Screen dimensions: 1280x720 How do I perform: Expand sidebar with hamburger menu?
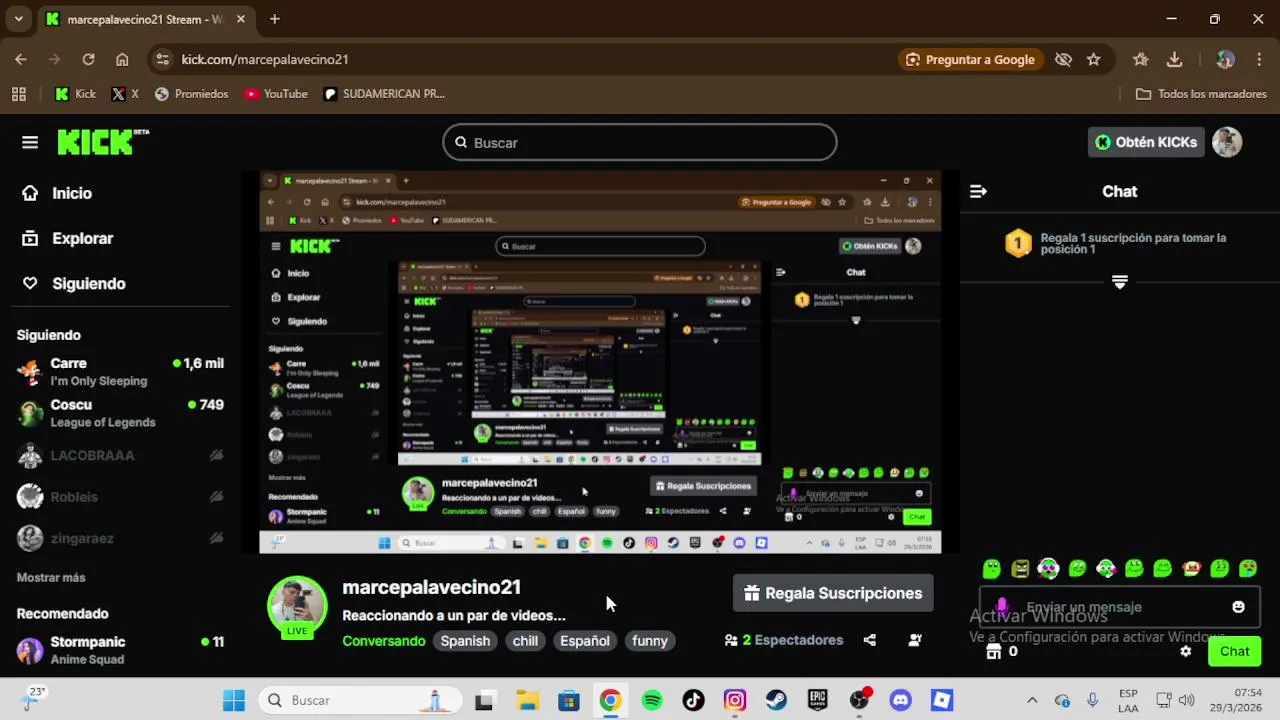point(30,142)
